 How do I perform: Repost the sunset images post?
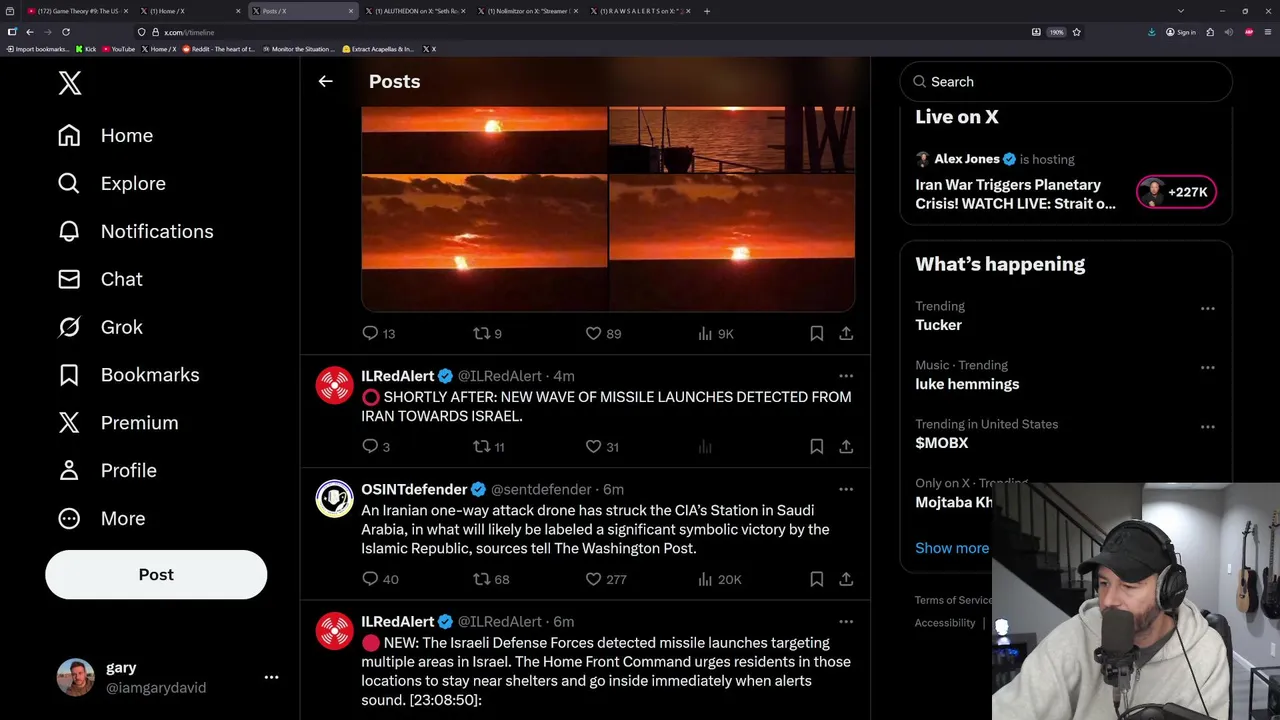point(487,333)
